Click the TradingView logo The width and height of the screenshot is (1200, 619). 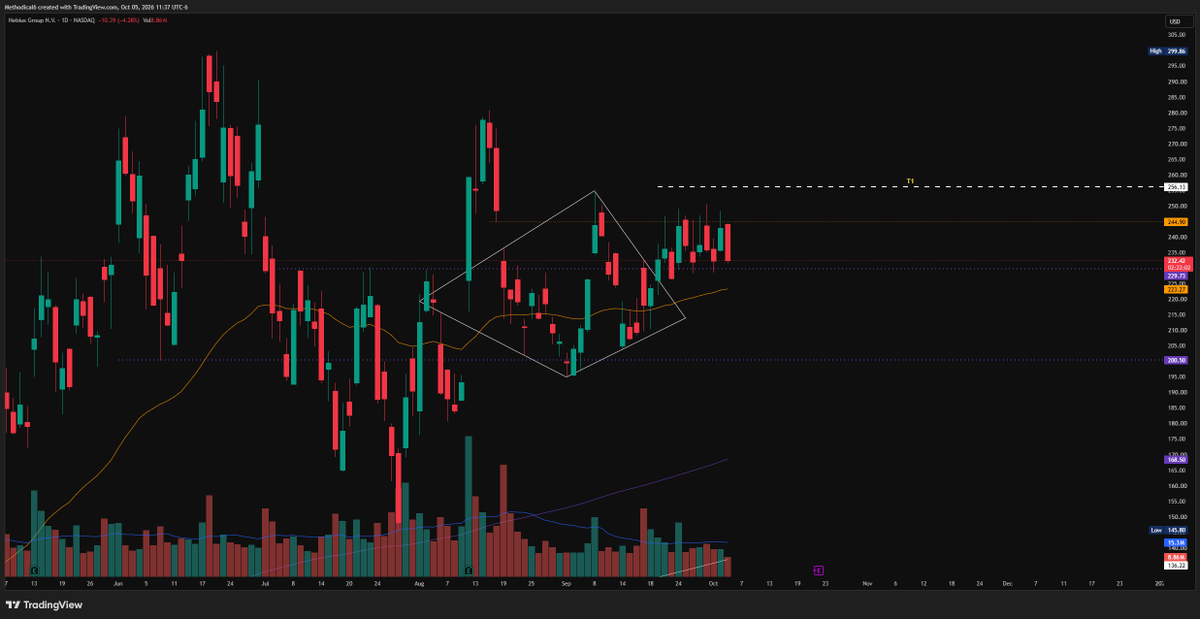click(x=45, y=604)
